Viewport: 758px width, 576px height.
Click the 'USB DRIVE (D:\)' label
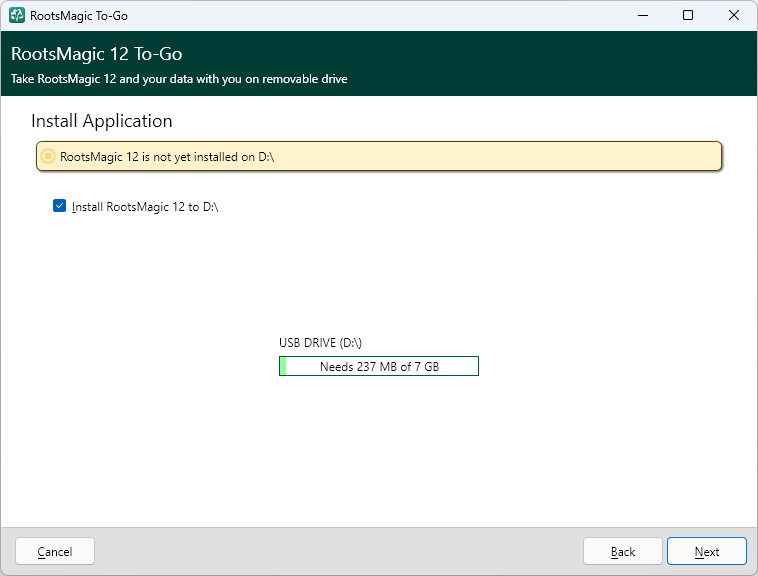tap(320, 343)
